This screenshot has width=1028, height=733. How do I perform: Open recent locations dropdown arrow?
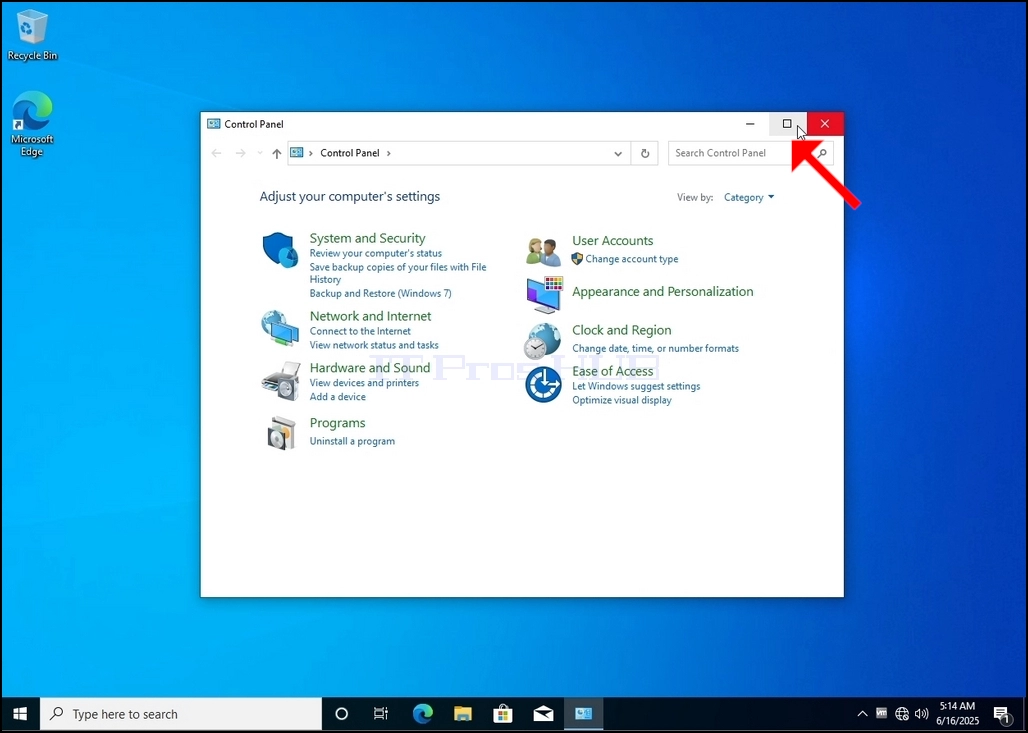tap(260, 153)
